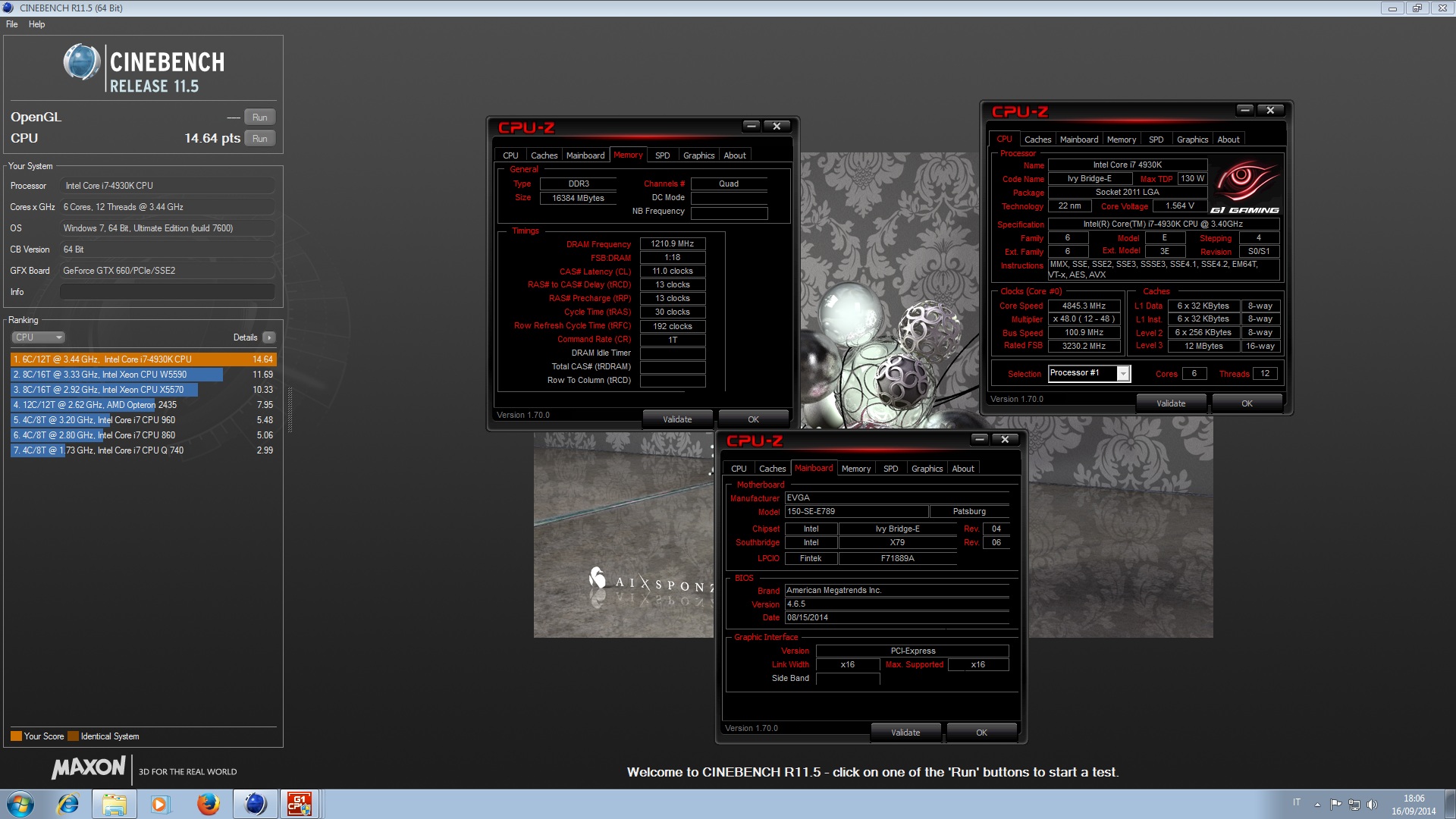Click OK in Memory CPU-Z window
Image resolution: width=1456 pixels, height=819 pixels.
coord(753,419)
